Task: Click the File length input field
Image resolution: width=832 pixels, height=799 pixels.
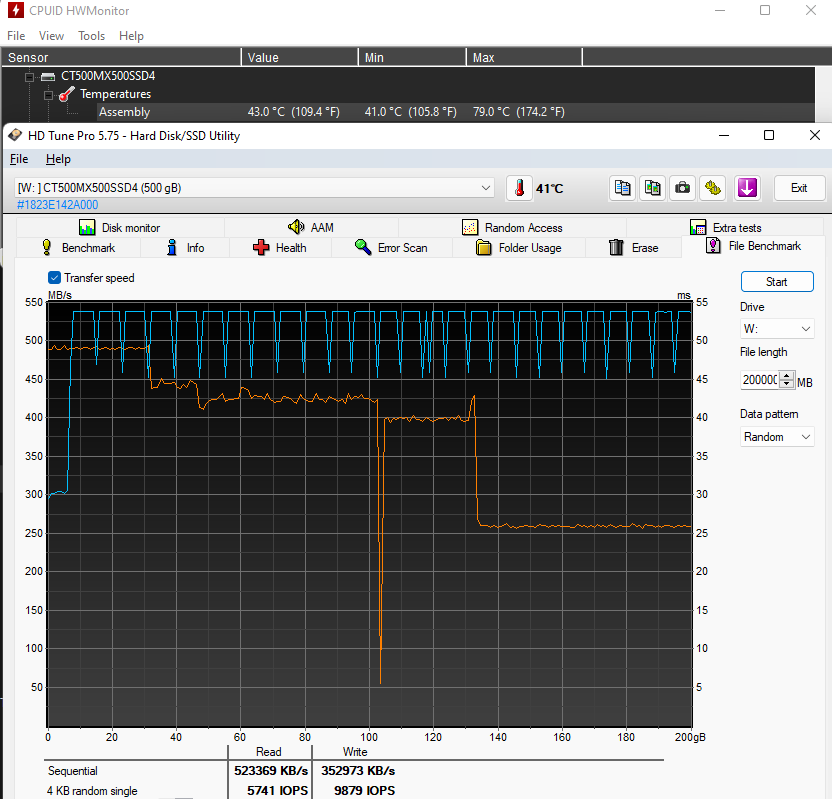Action: tap(760, 380)
